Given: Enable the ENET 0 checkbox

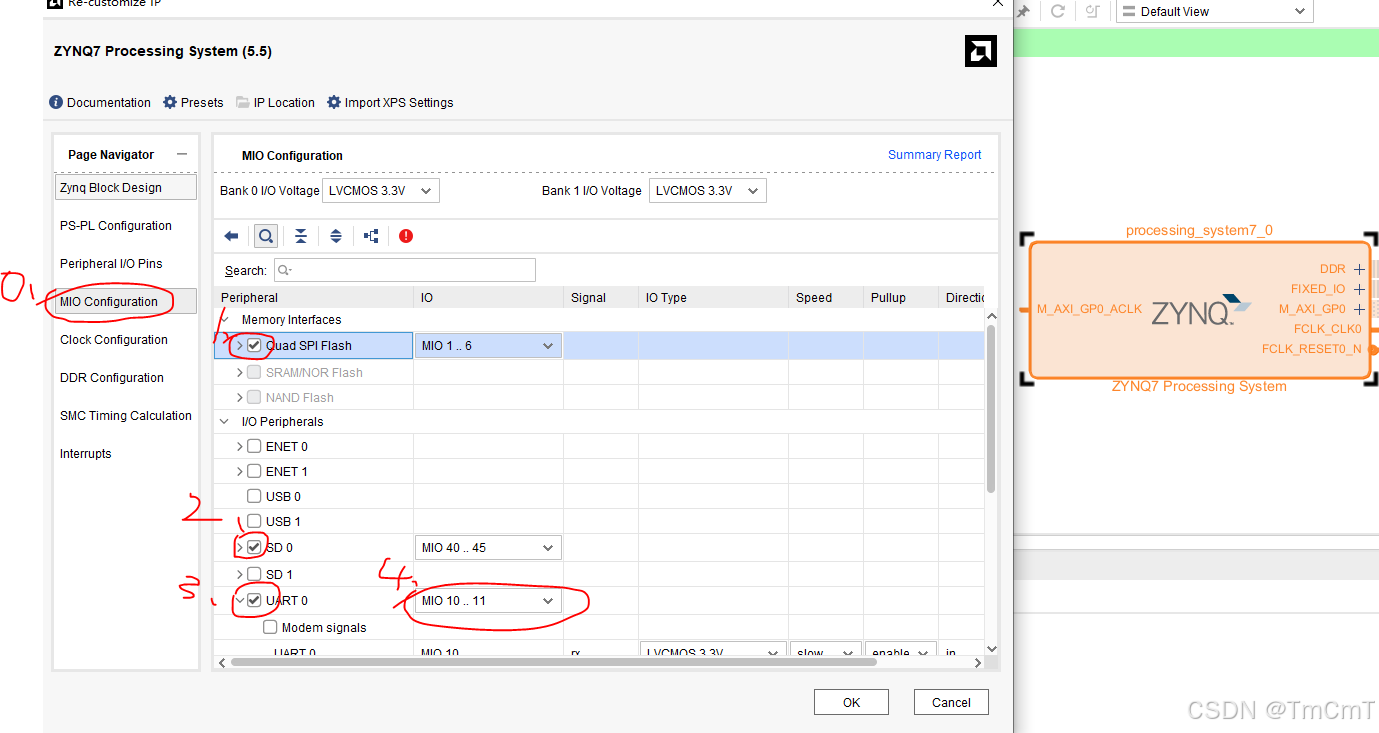Looking at the screenshot, I should pyautogui.click(x=254, y=446).
